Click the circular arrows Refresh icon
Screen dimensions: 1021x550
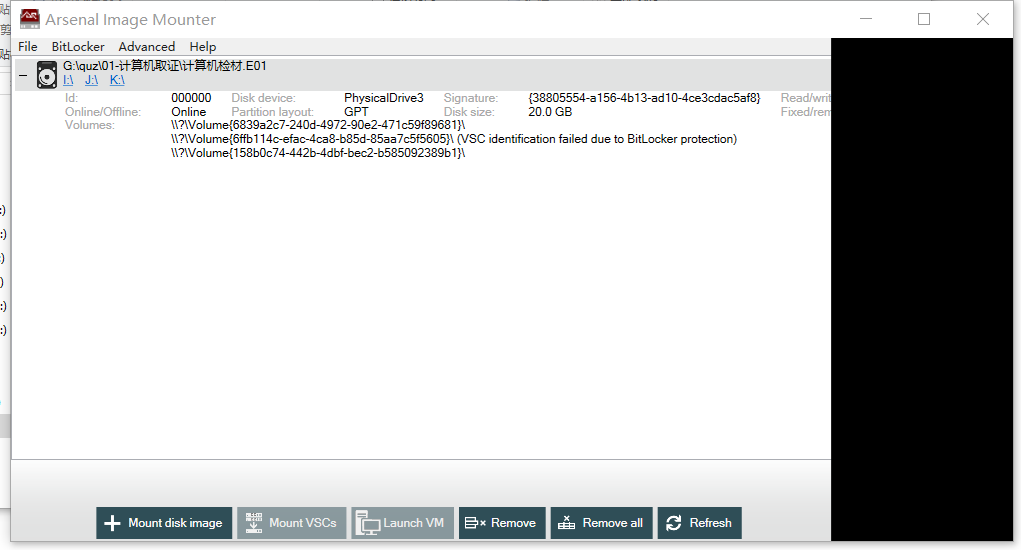[673, 523]
